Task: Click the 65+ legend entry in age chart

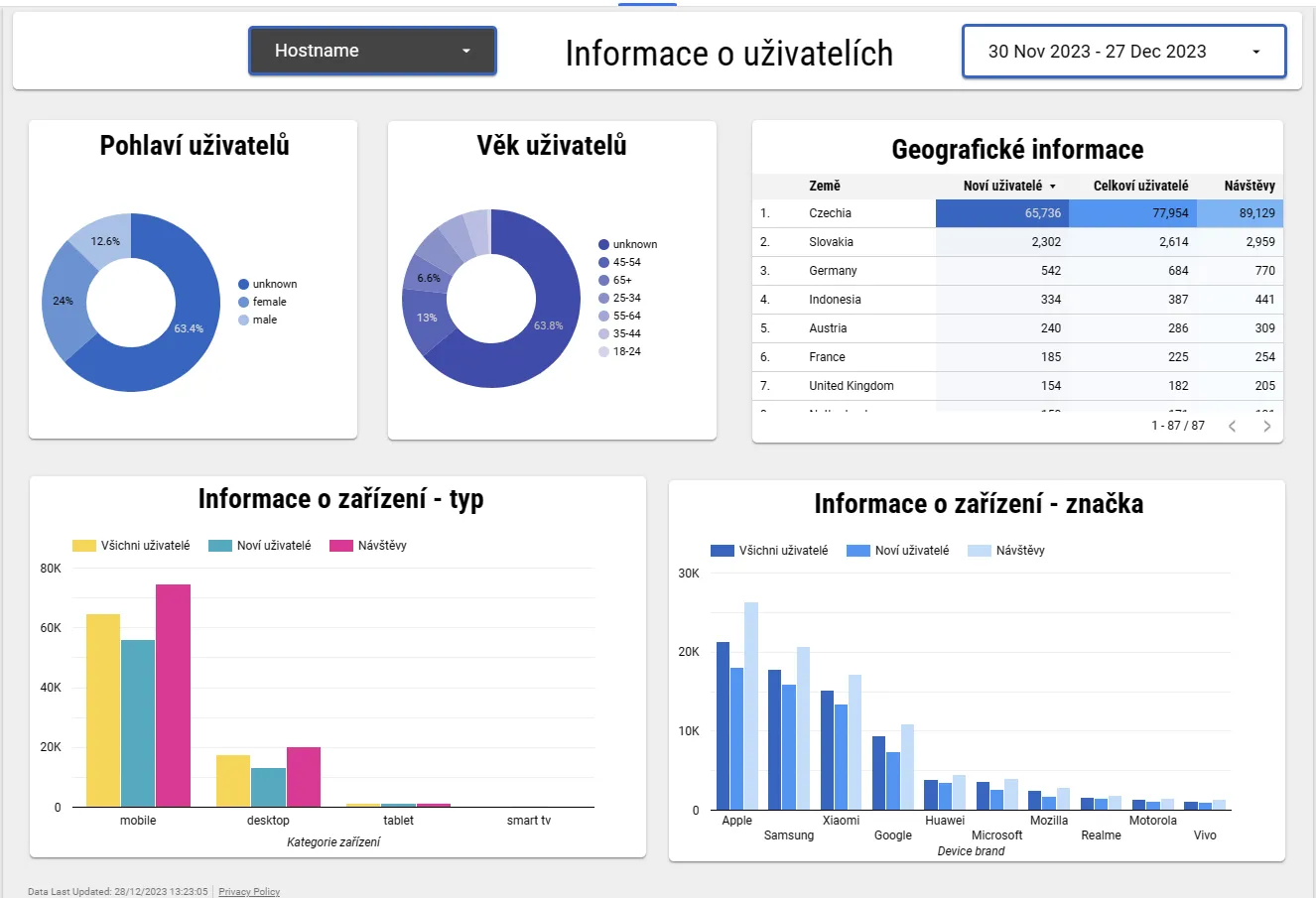Action: [615, 280]
